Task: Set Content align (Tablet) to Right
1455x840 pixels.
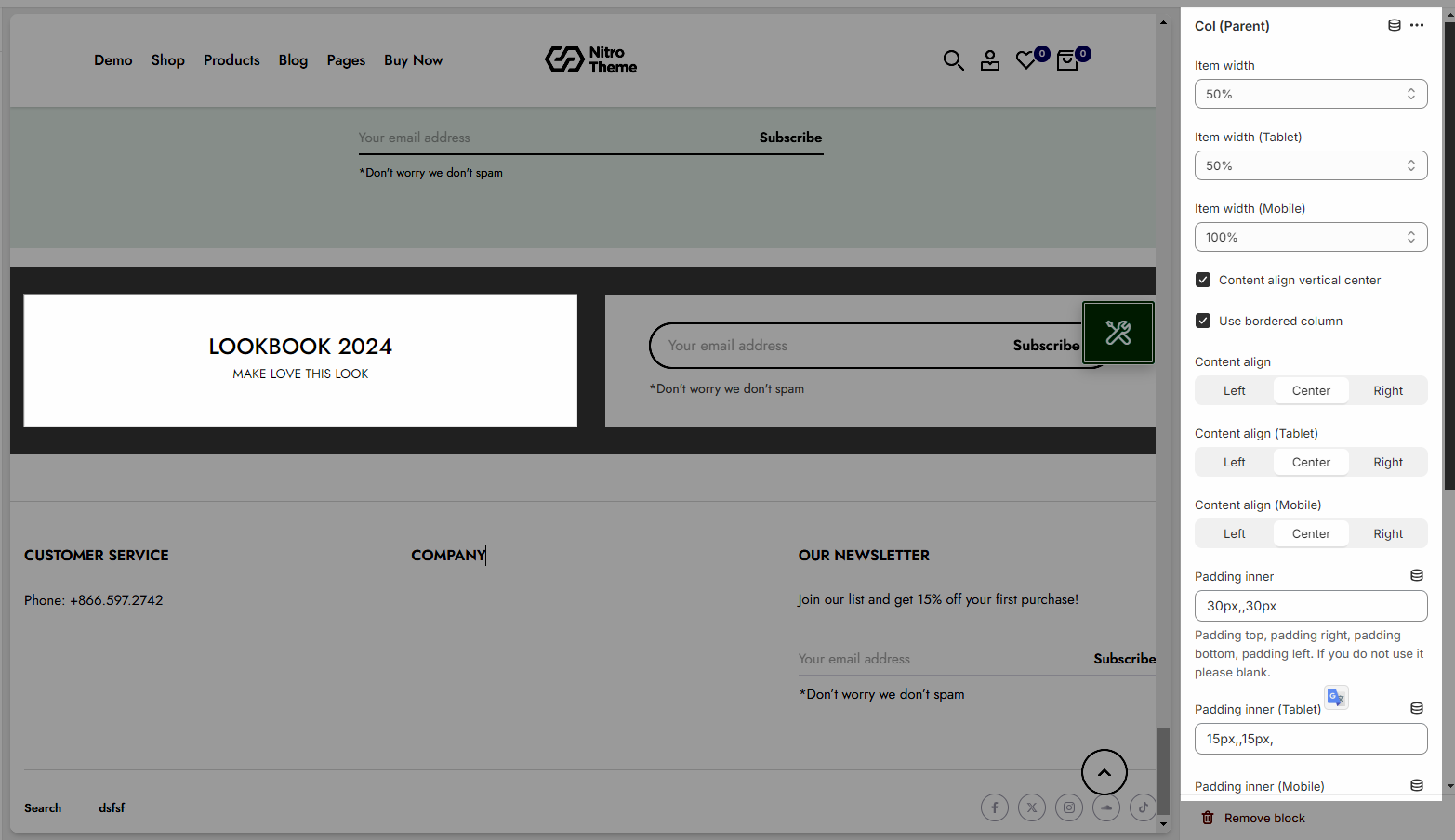Action: pos(1388,463)
